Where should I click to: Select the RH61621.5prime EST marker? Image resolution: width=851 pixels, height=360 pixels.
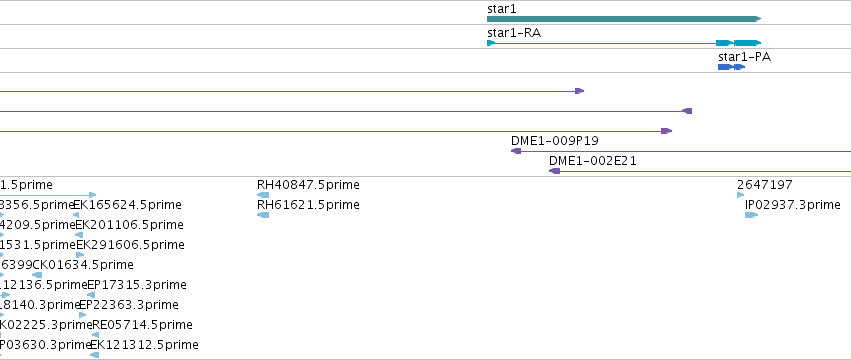click(263, 215)
